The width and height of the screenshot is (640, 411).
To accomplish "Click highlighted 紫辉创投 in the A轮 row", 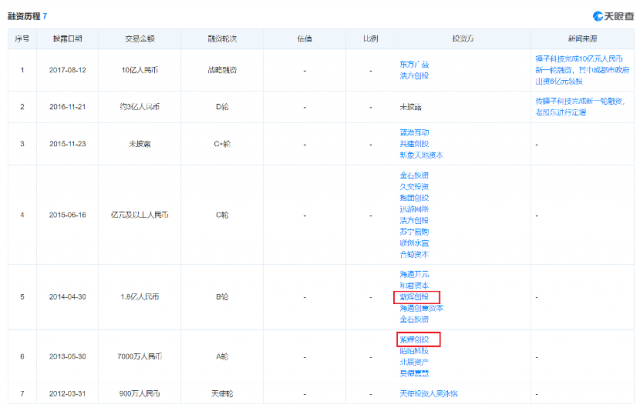I will coord(414,340).
